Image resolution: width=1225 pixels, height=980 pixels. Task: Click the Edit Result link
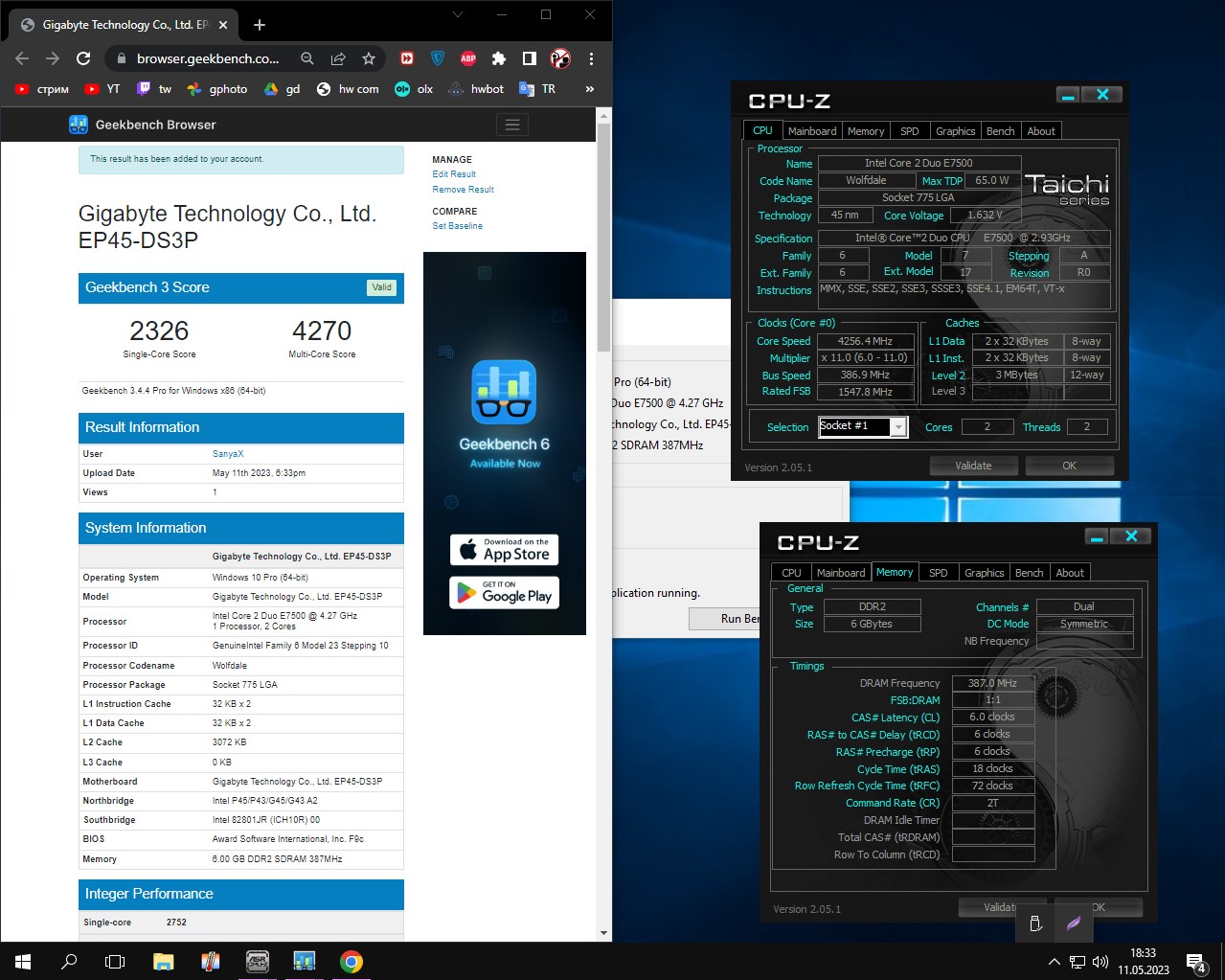pos(454,174)
